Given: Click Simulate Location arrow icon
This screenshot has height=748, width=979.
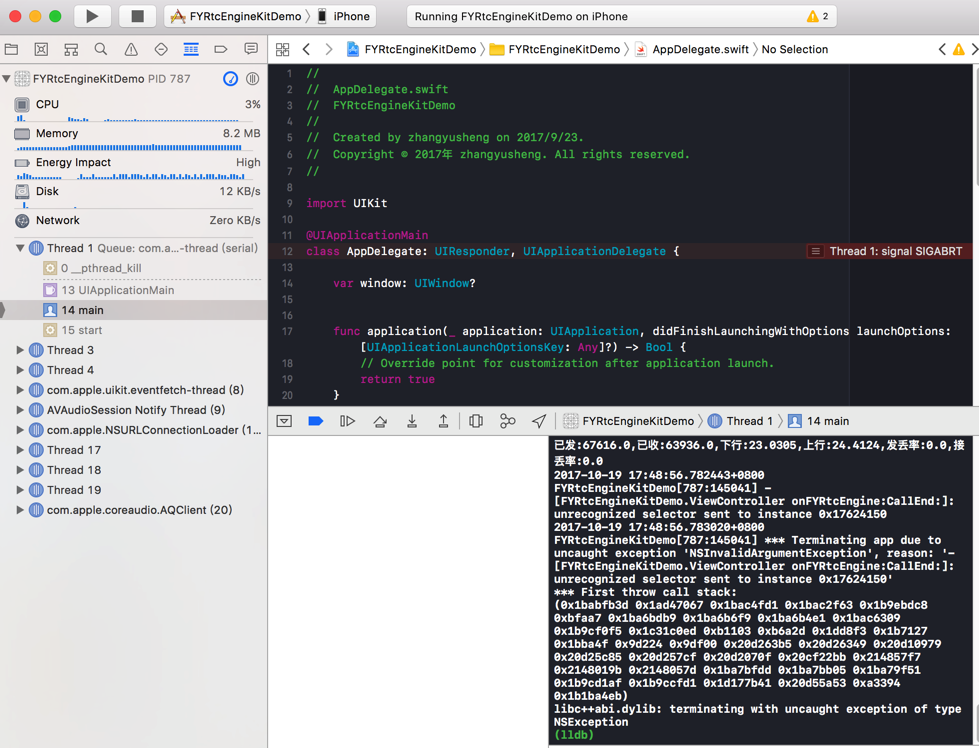Looking at the screenshot, I should pyautogui.click(x=539, y=421).
